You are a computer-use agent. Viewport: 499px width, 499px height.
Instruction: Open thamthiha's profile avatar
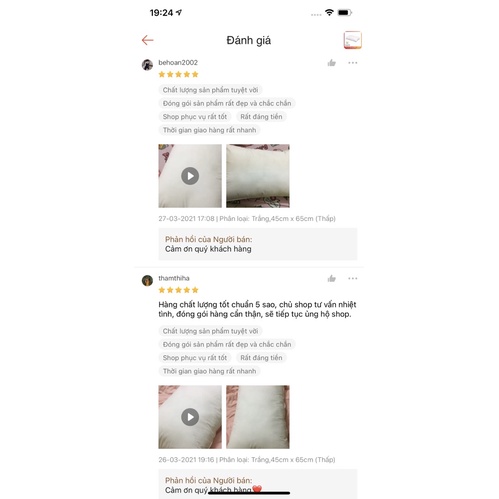pos(147,281)
